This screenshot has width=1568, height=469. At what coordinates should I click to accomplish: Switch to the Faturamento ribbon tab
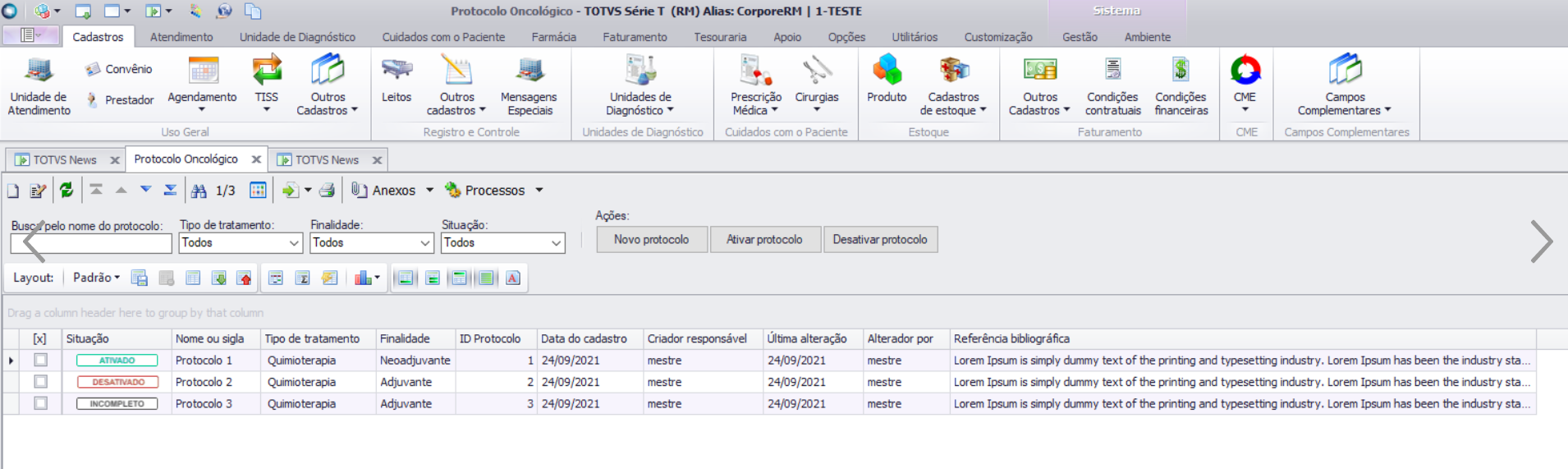tap(635, 37)
